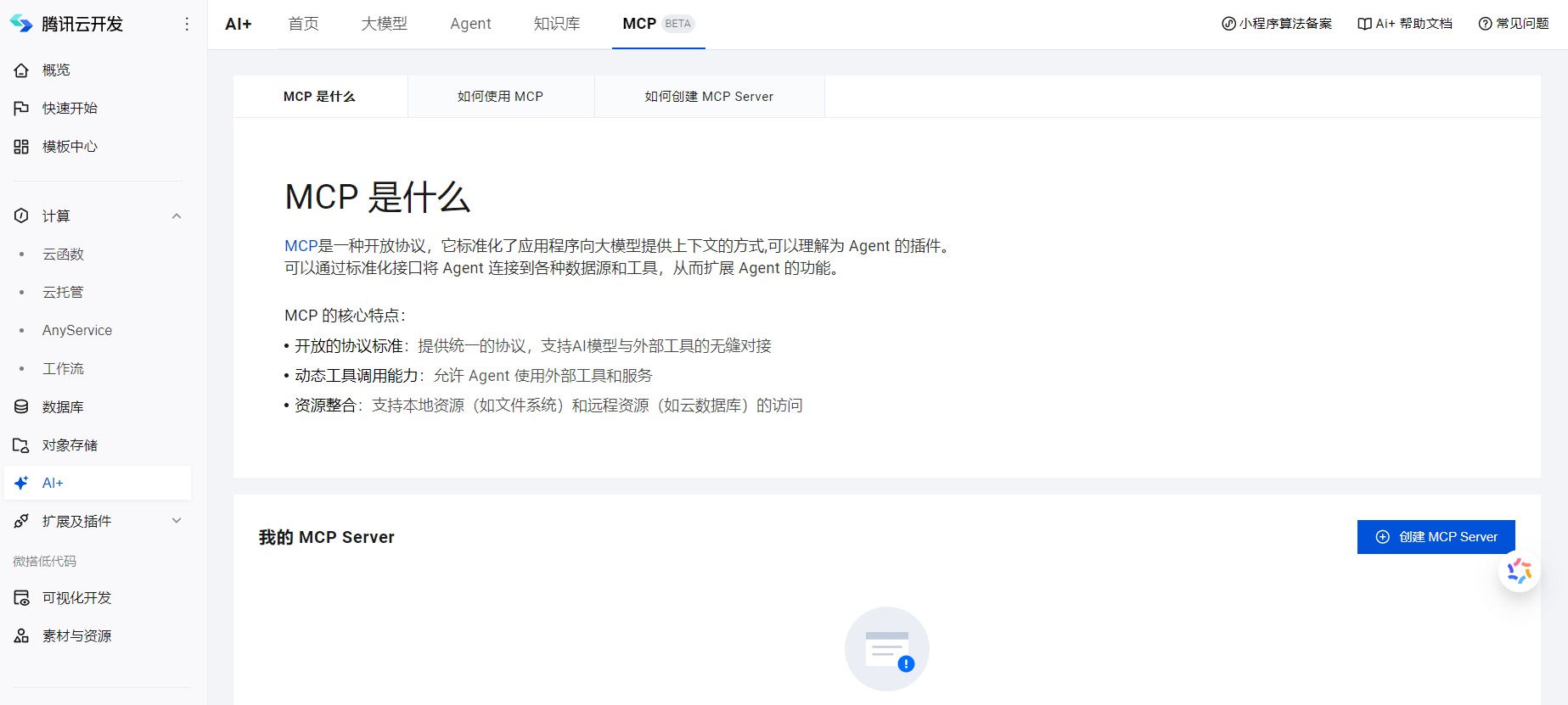Click the 模板中心 grid icon
The width and height of the screenshot is (1568, 705).
point(21,147)
